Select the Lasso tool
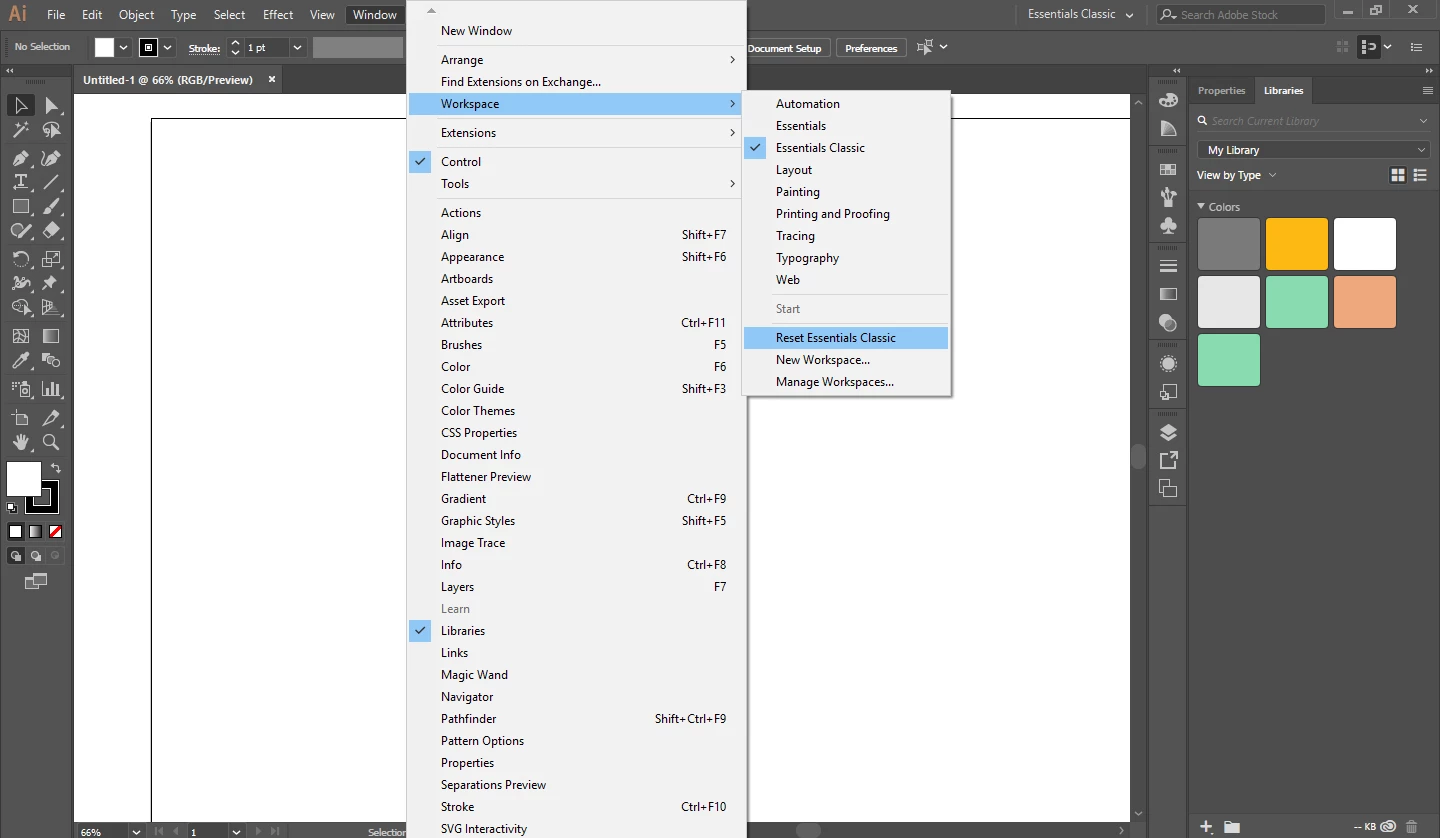Image resolution: width=1440 pixels, height=838 pixels. 51,130
